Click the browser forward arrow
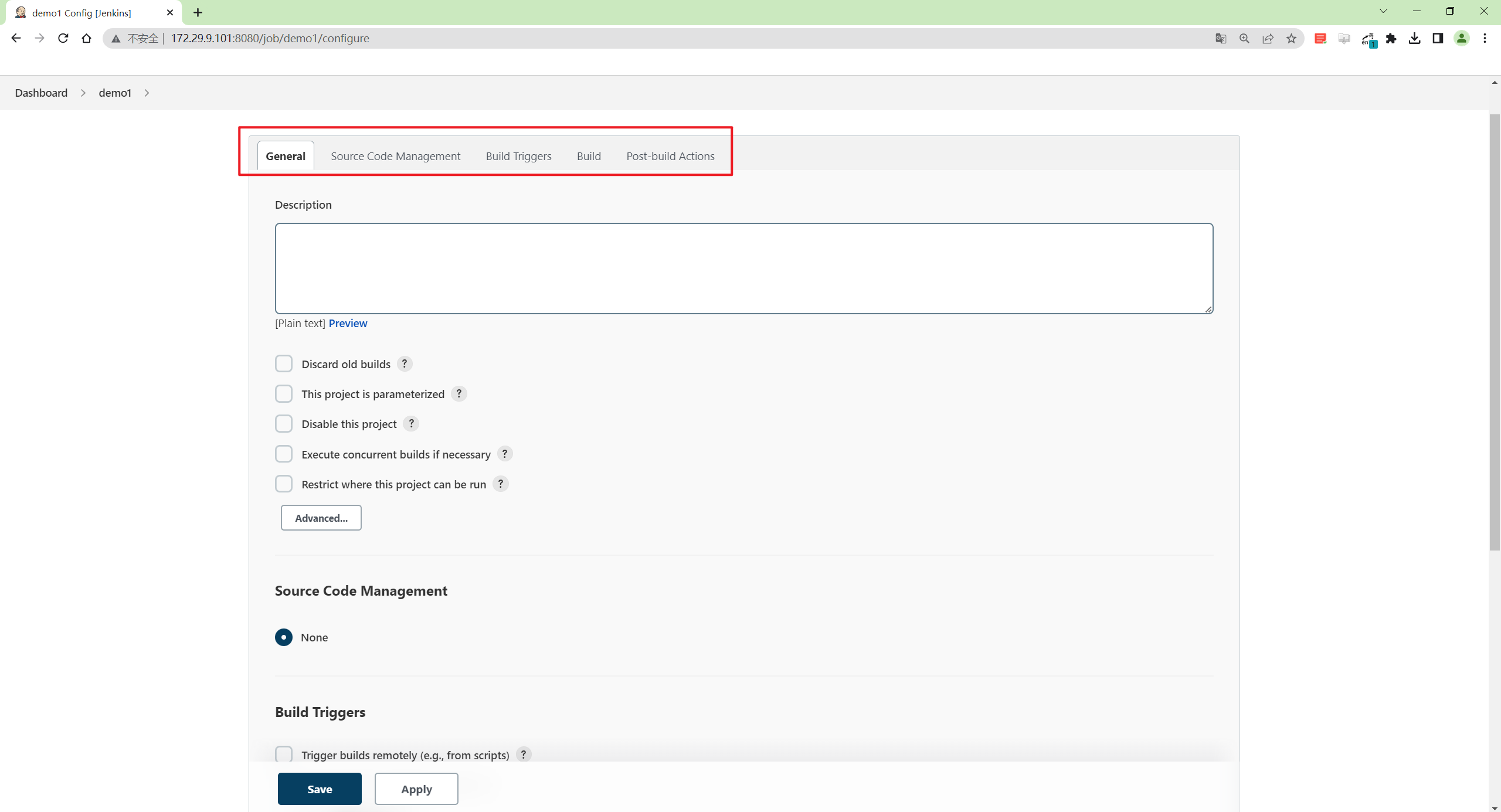1501x812 pixels. [39, 38]
